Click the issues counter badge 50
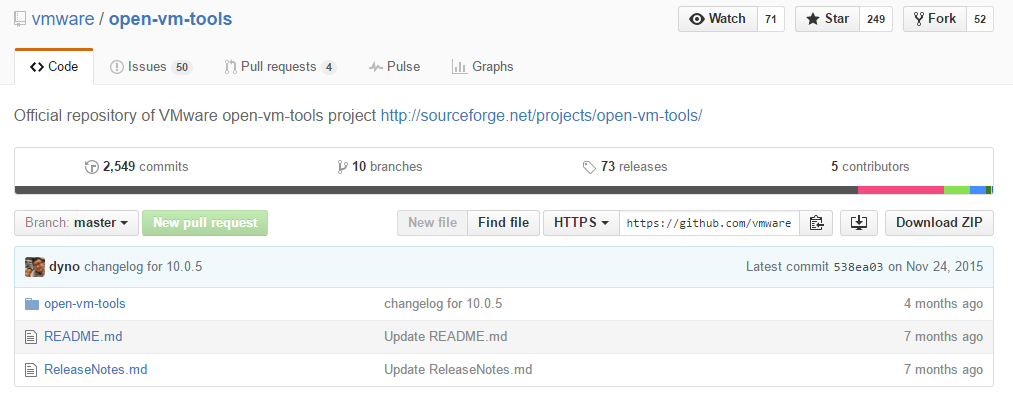 point(182,67)
